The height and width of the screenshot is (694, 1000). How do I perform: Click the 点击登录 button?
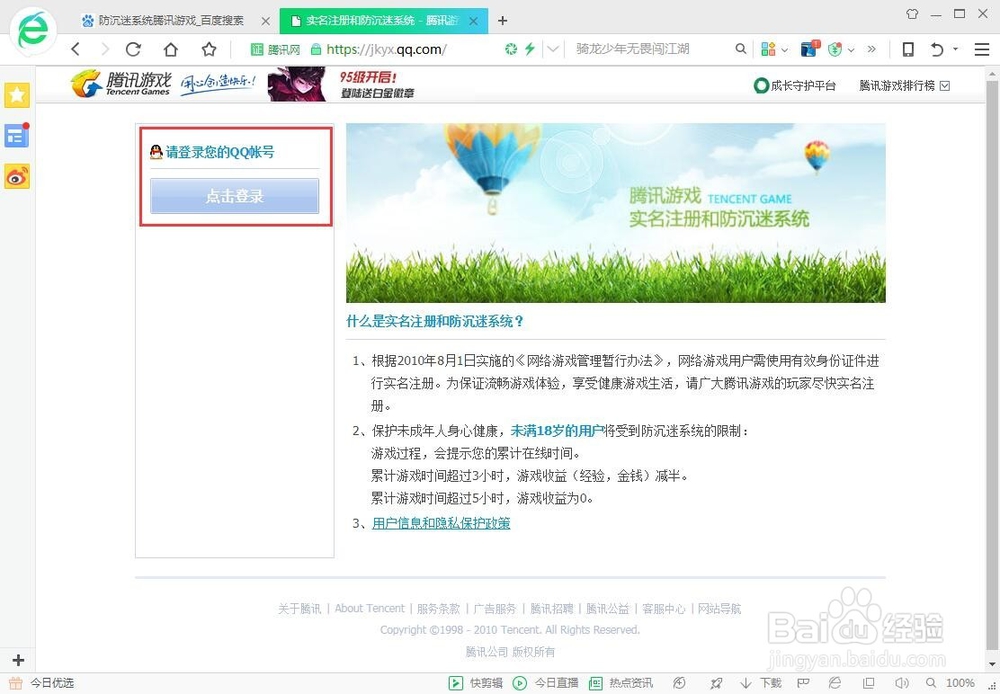(x=235, y=196)
